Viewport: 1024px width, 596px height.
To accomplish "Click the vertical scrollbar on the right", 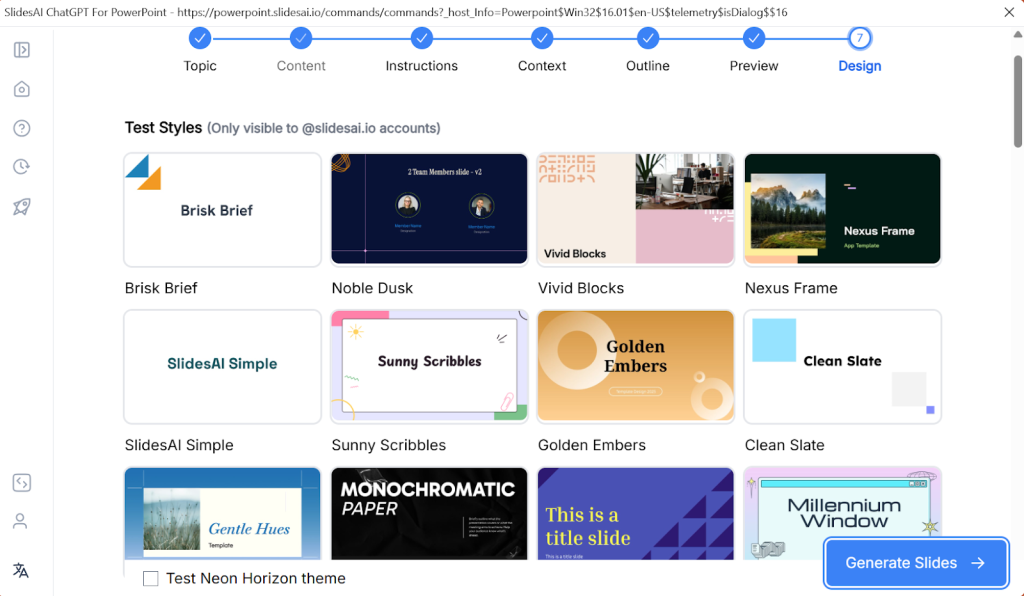I will point(1017,100).
